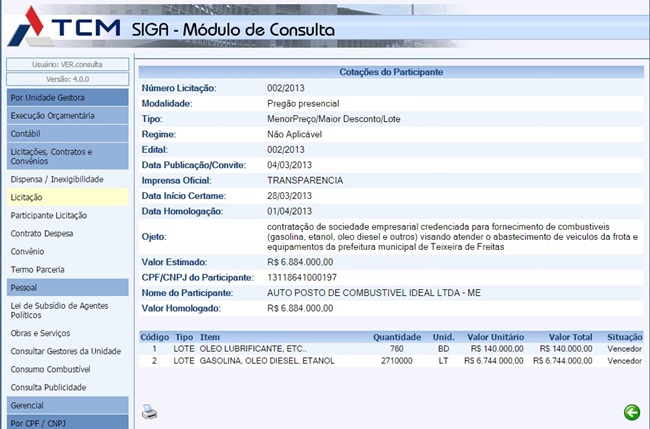Click unit value BD in lot 1
Screen dimensions: 650x429
pyautogui.click(x=443, y=349)
